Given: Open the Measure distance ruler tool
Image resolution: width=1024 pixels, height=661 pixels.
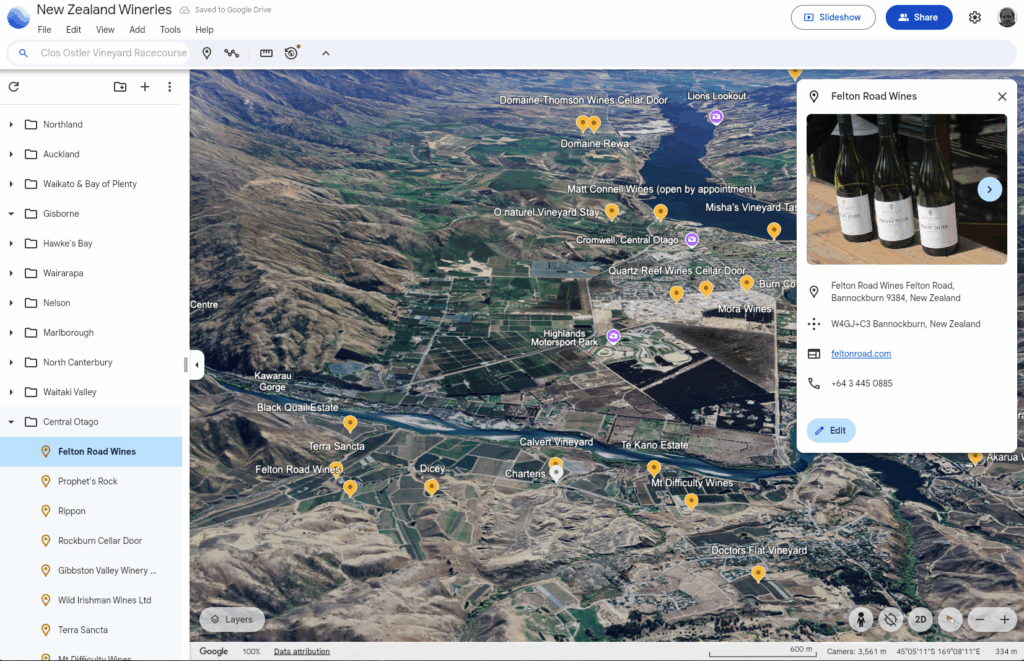Looking at the screenshot, I should (266, 53).
